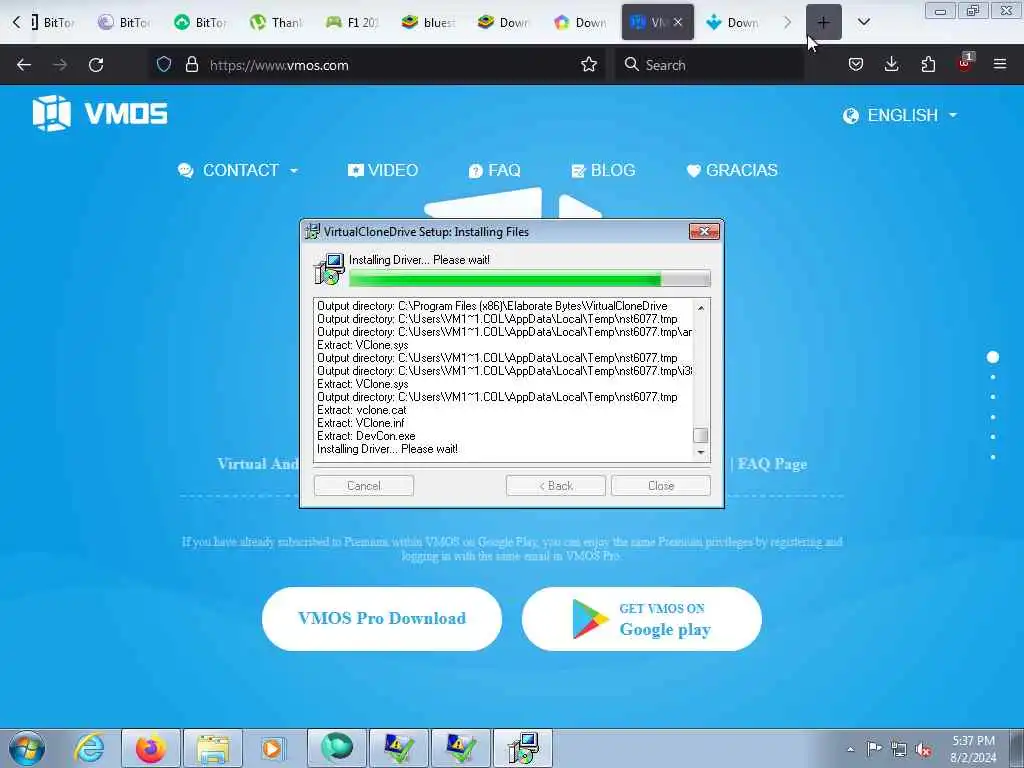1024x768 pixels.
Task: Select log line 'Extract: DevCon.exe'
Action: (x=366, y=436)
